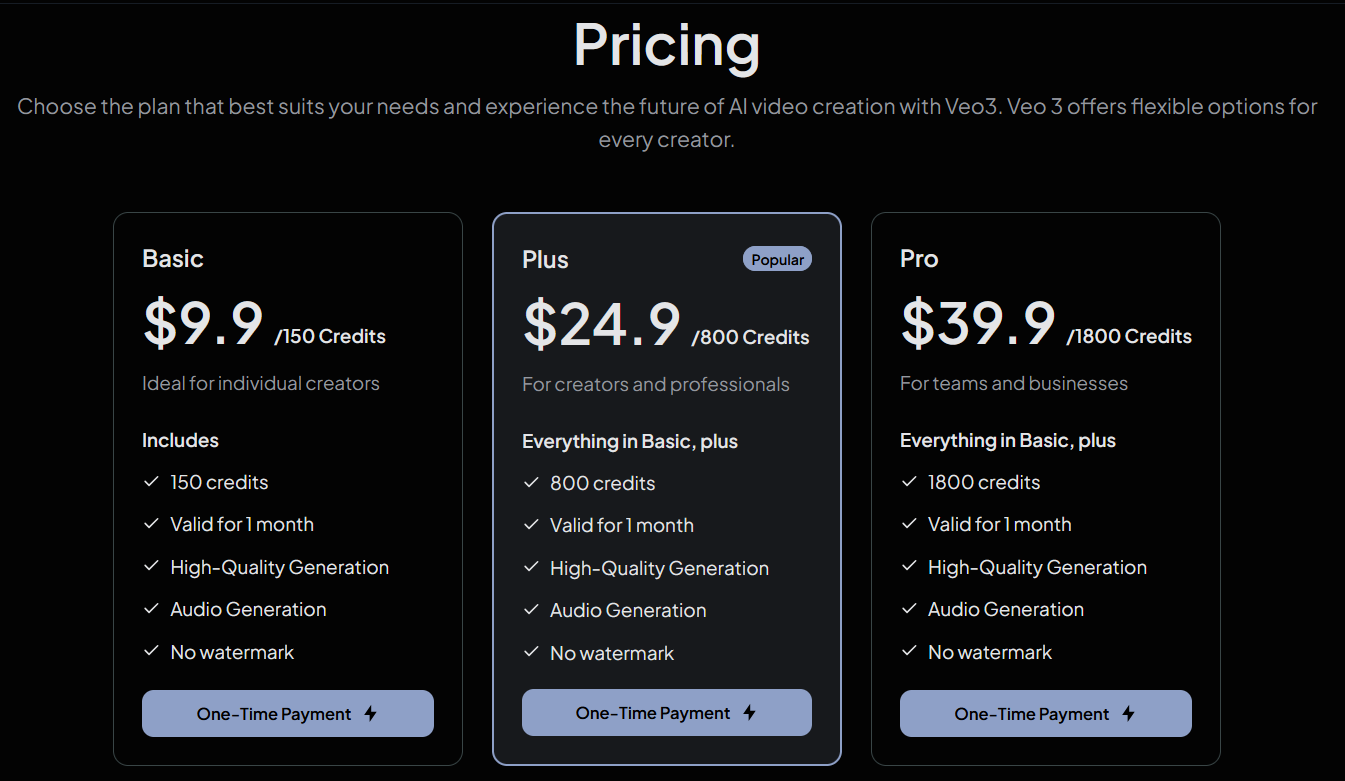Click checkmark beside Plus Valid for 1 month
Image resolution: width=1345 pixels, height=781 pixels.
tap(531, 525)
